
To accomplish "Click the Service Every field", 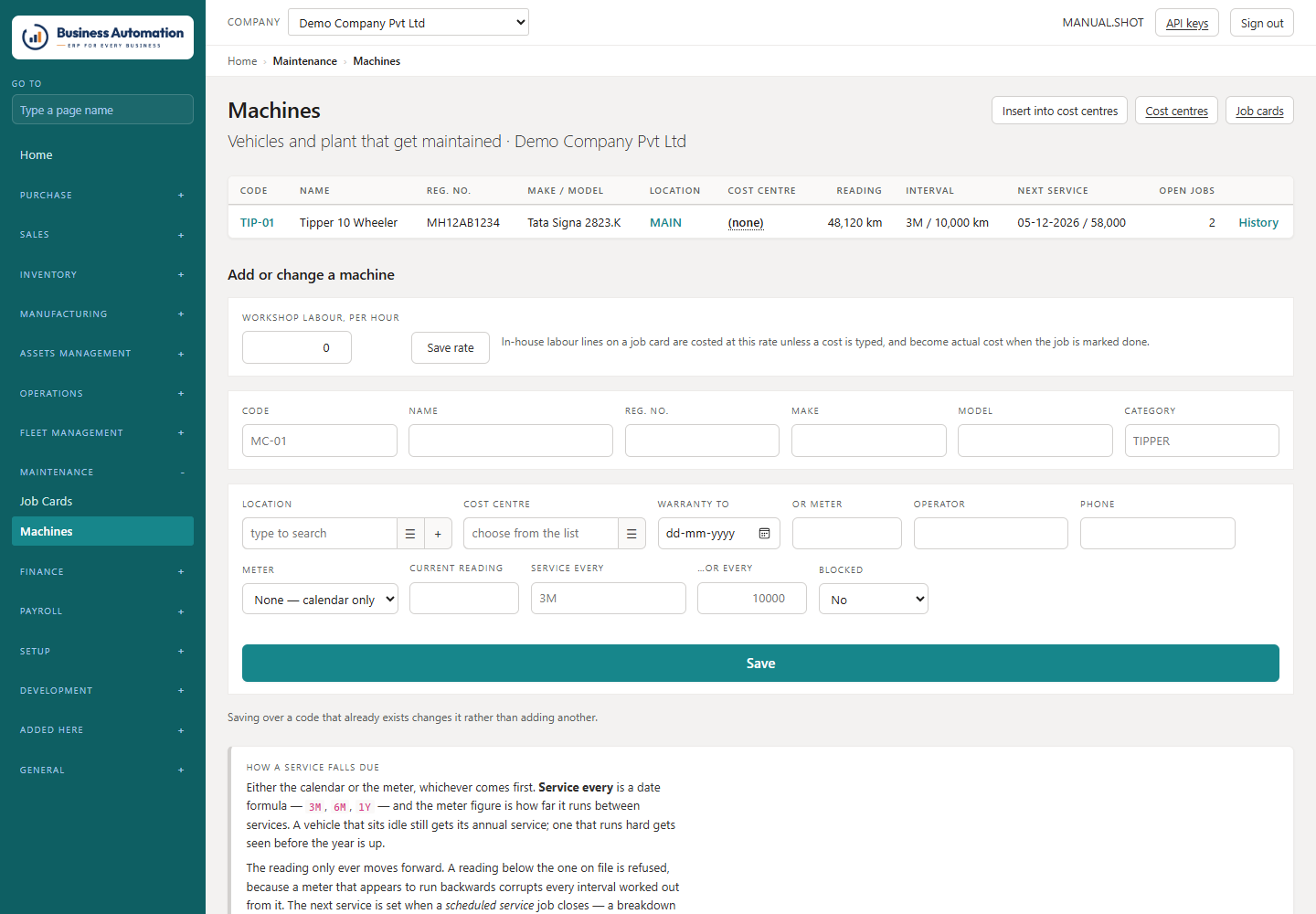I will pyautogui.click(x=609, y=599).
